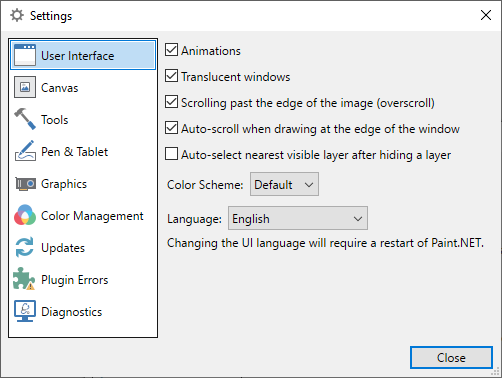The image size is (502, 378).
Task: Enable Auto-select nearest visible layer
Action: pyautogui.click(x=171, y=154)
